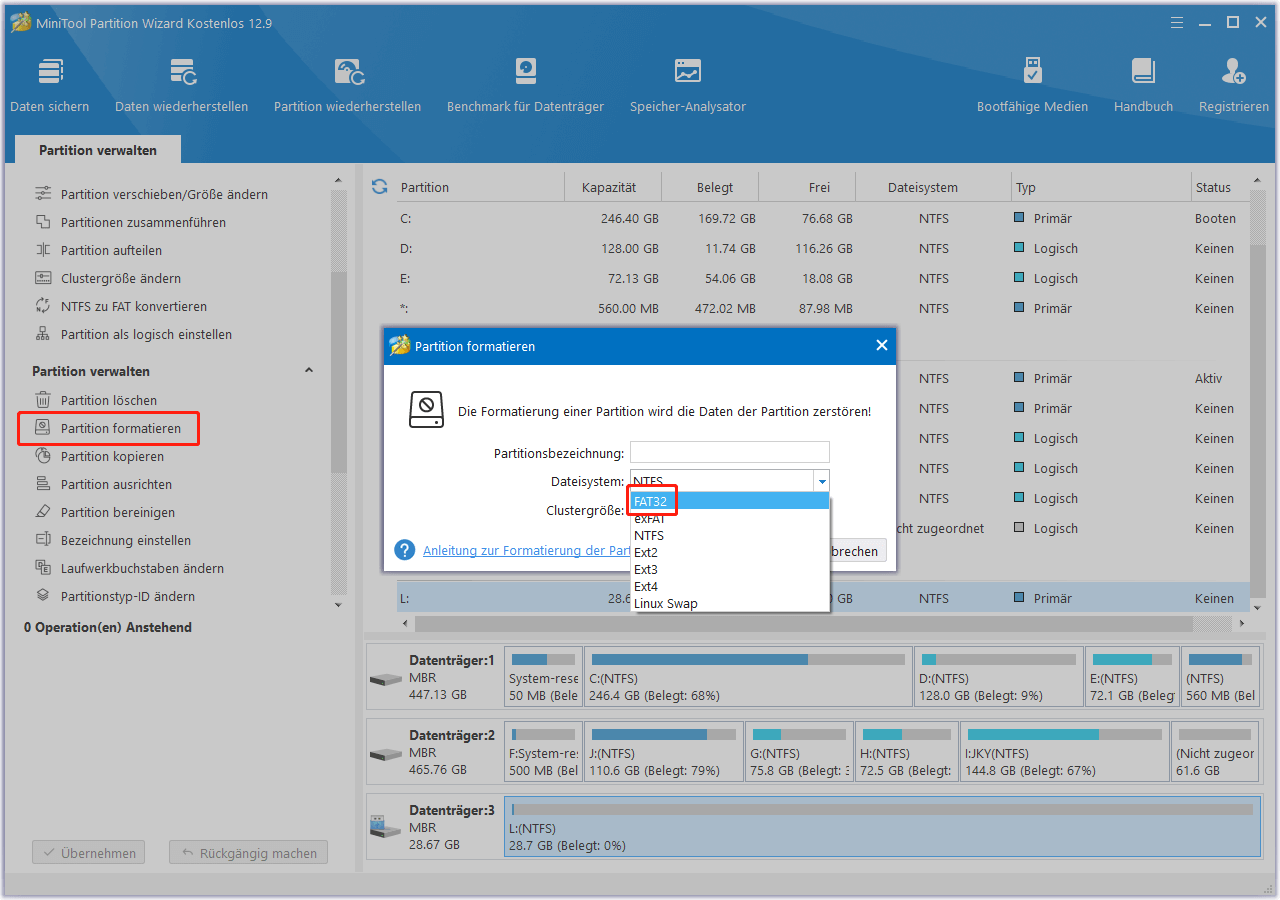Select J:(NTFS) block on Datenträger 2
This screenshot has width=1280, height=900.
tap(664, 750)
